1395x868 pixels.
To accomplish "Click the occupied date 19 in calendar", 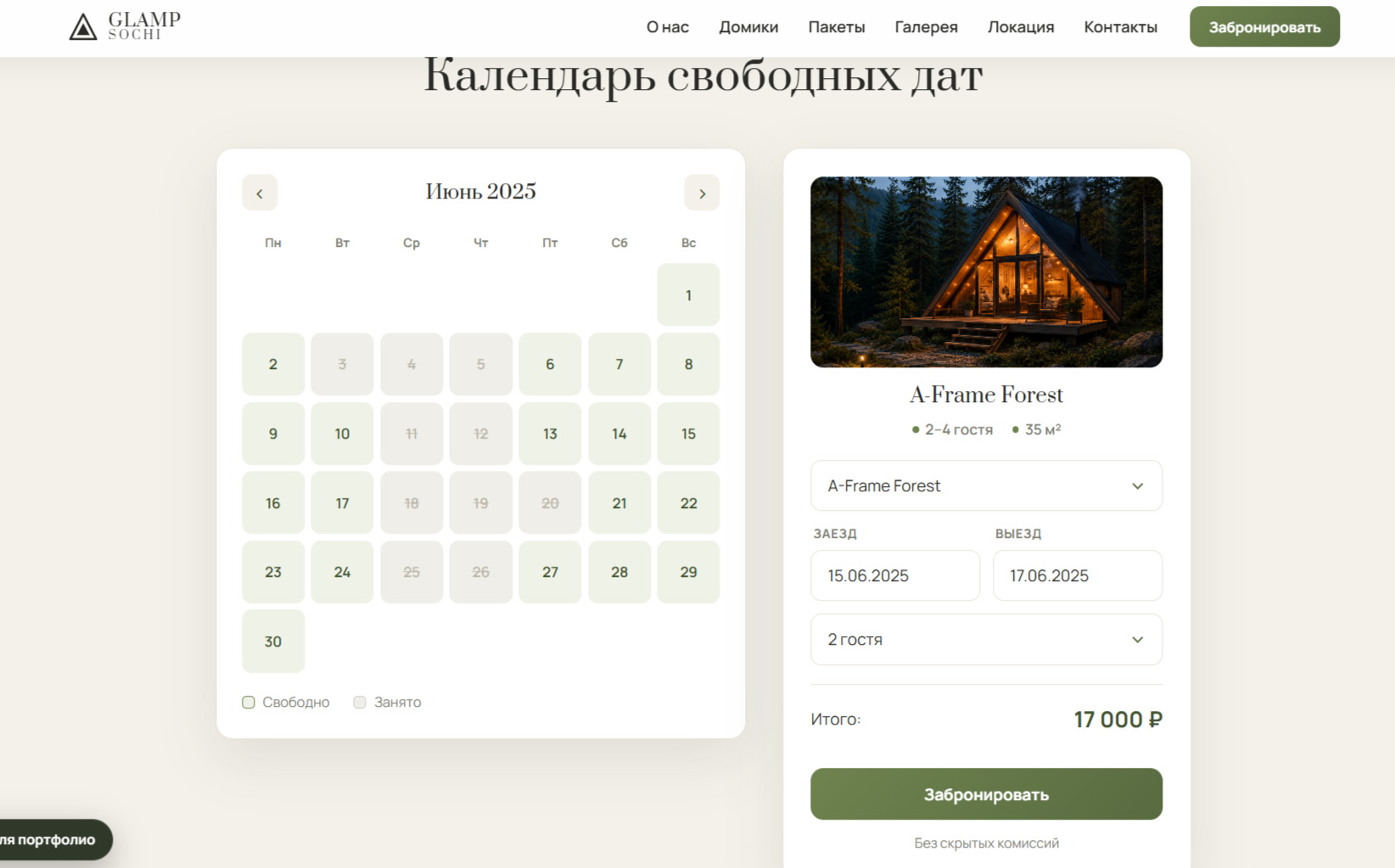I will point(480,503).
